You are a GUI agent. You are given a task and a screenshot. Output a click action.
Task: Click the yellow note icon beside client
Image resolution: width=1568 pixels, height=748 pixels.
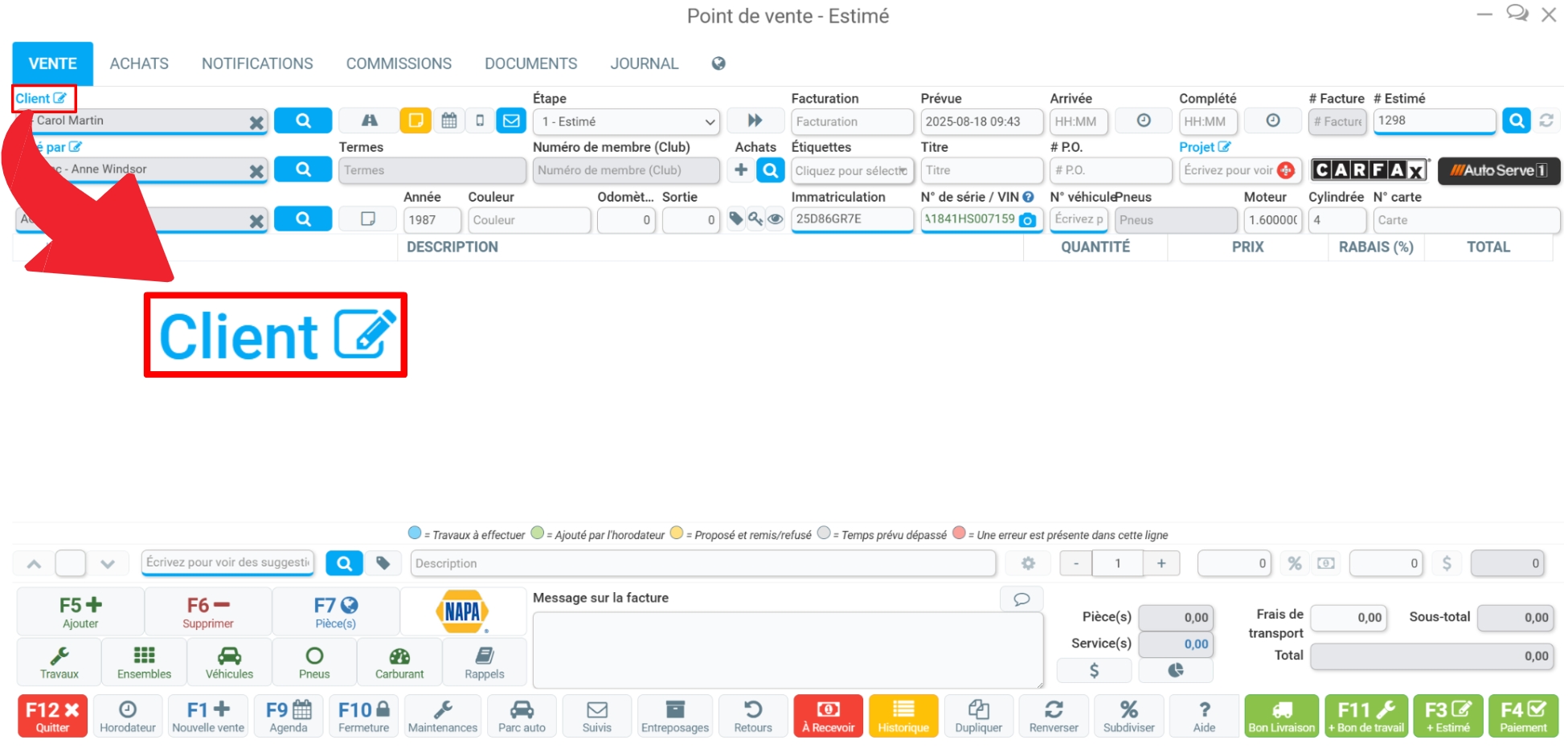(416, 121)
